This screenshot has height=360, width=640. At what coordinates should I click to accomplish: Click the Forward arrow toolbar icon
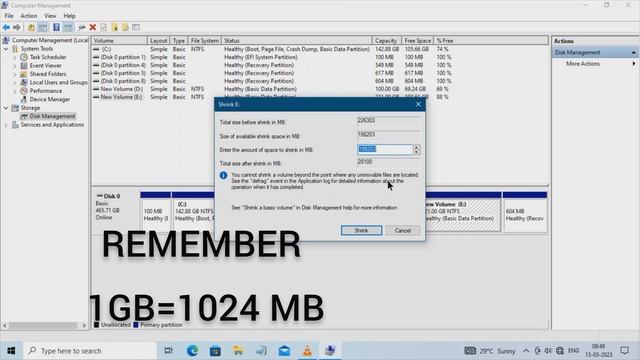[x=17, y=27]
